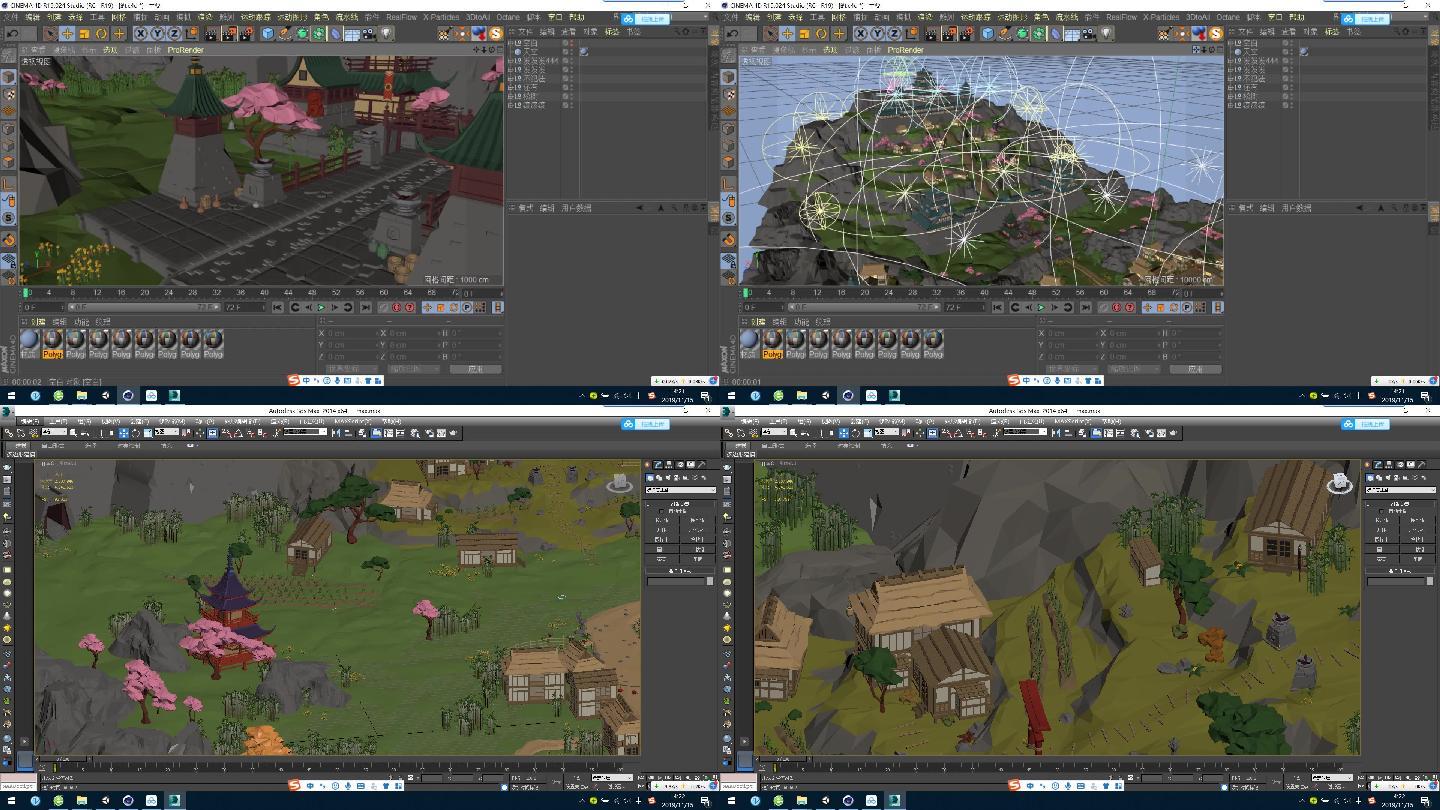Open named selection sets dropdown in left 3ds Max
The height and width of the screenshot is (810, 1440).
(x=305, y=432)
